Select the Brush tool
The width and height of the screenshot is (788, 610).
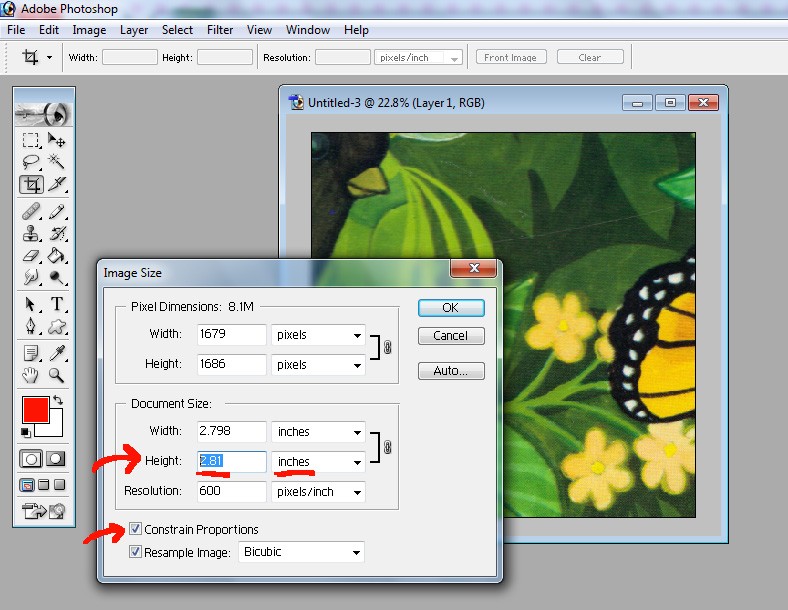pos(56,212)
